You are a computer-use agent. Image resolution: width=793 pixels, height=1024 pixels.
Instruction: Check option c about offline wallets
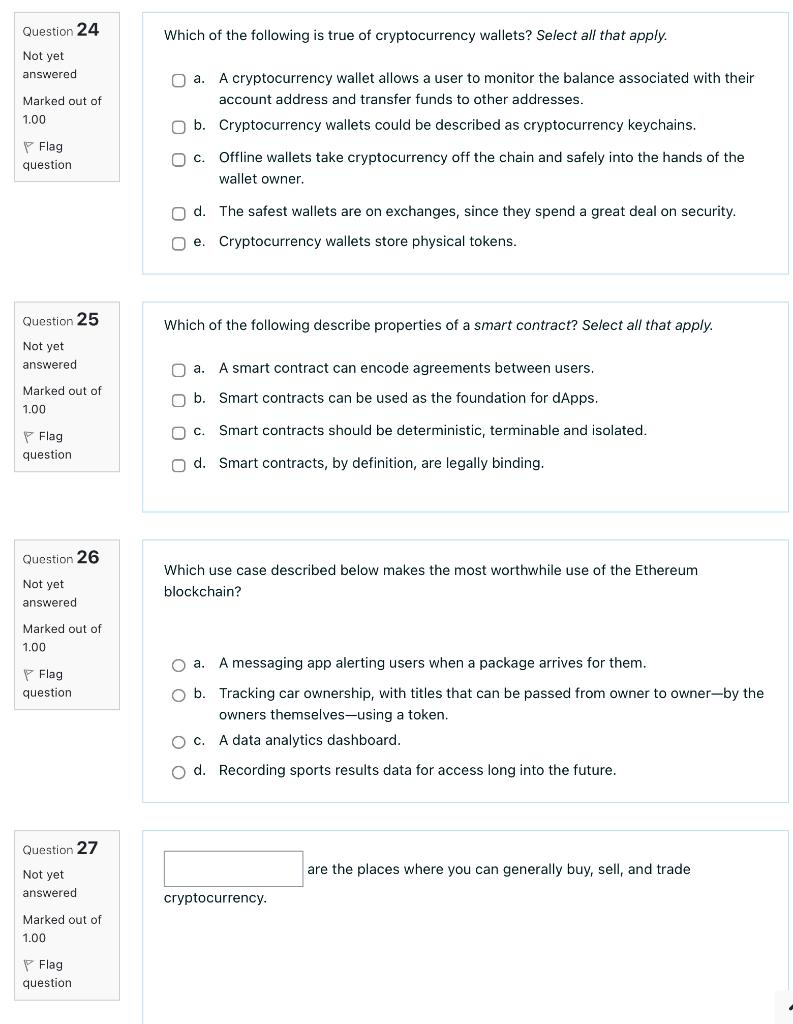(178, 158)
